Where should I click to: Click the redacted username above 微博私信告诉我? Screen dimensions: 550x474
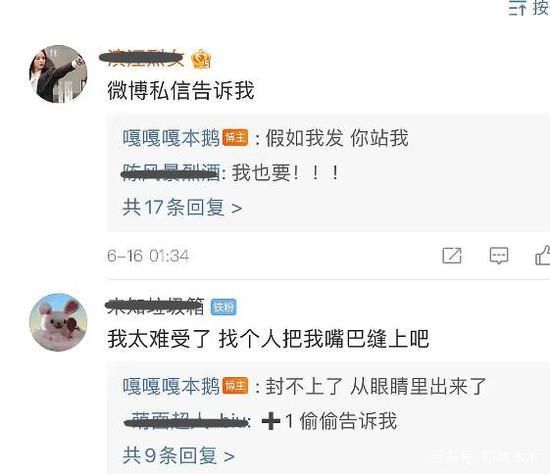pyautogui.click(x=142, y=58)
